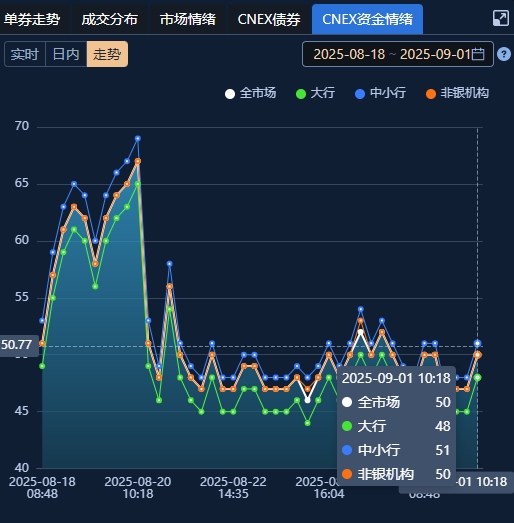Toggle 中小行 blue legend series
This screenshot has width=514, height=523.
click(x=380, y=93)
